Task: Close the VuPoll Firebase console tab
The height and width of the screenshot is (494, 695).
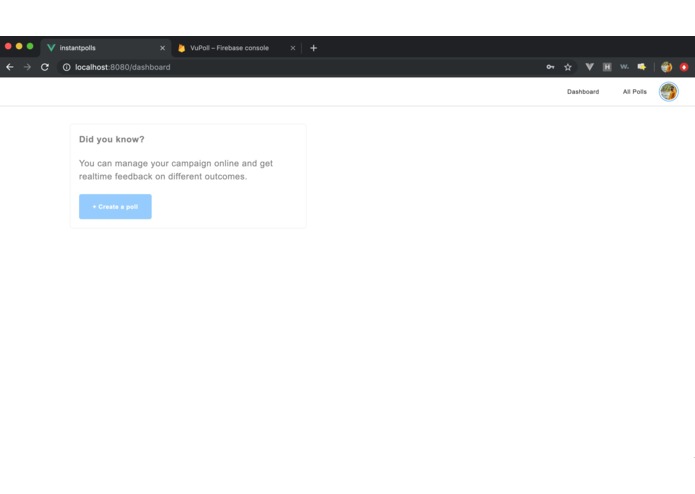Action: point(293,48)
